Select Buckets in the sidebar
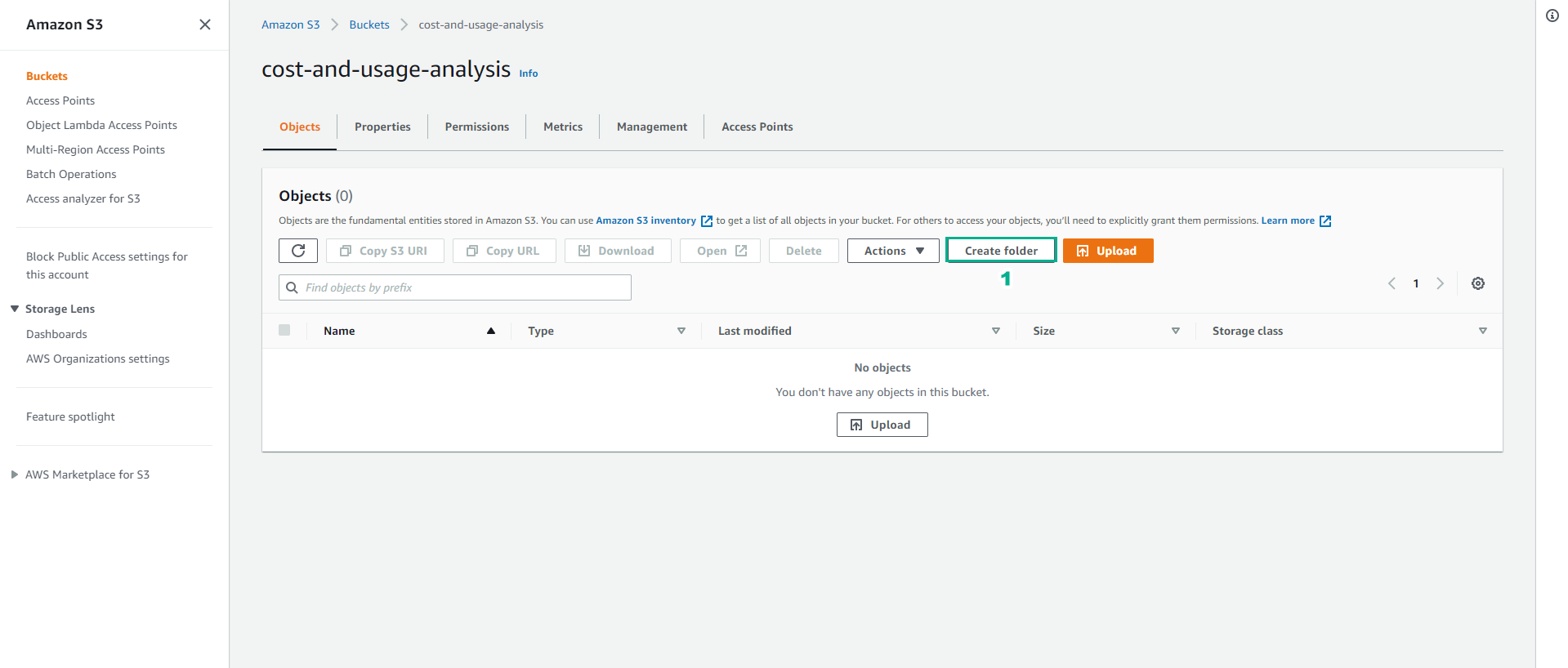This screenshot has width=1568, height=668. coord(47,76)
